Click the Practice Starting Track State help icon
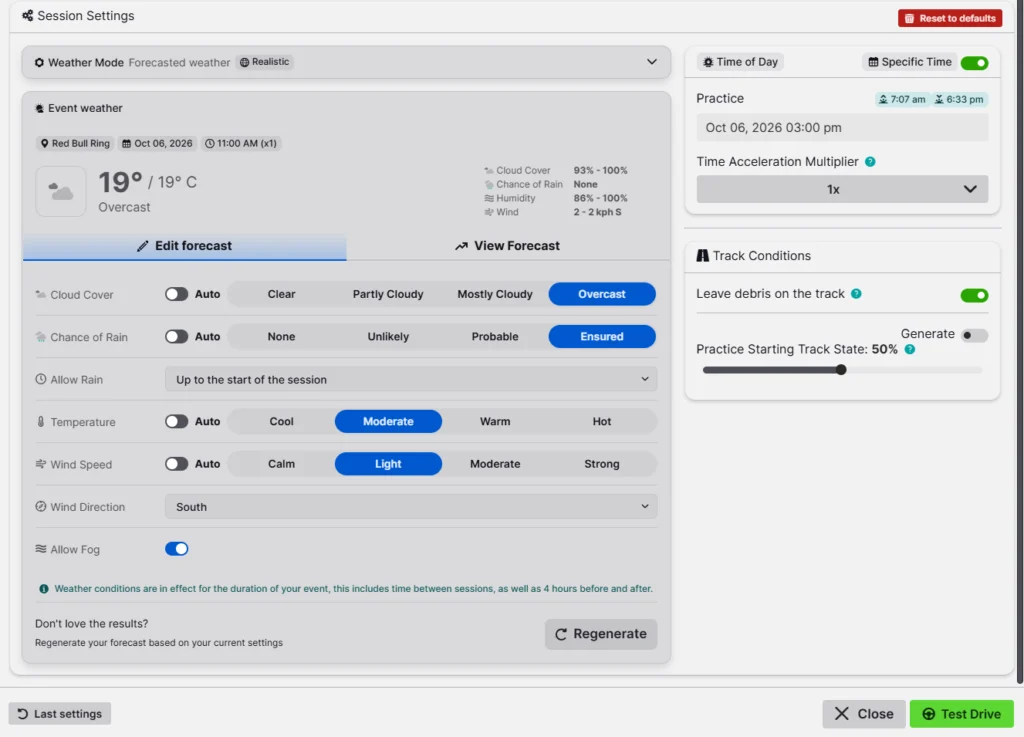Image resolution: width=1024 pixels, height=737 pixels. 910,349
